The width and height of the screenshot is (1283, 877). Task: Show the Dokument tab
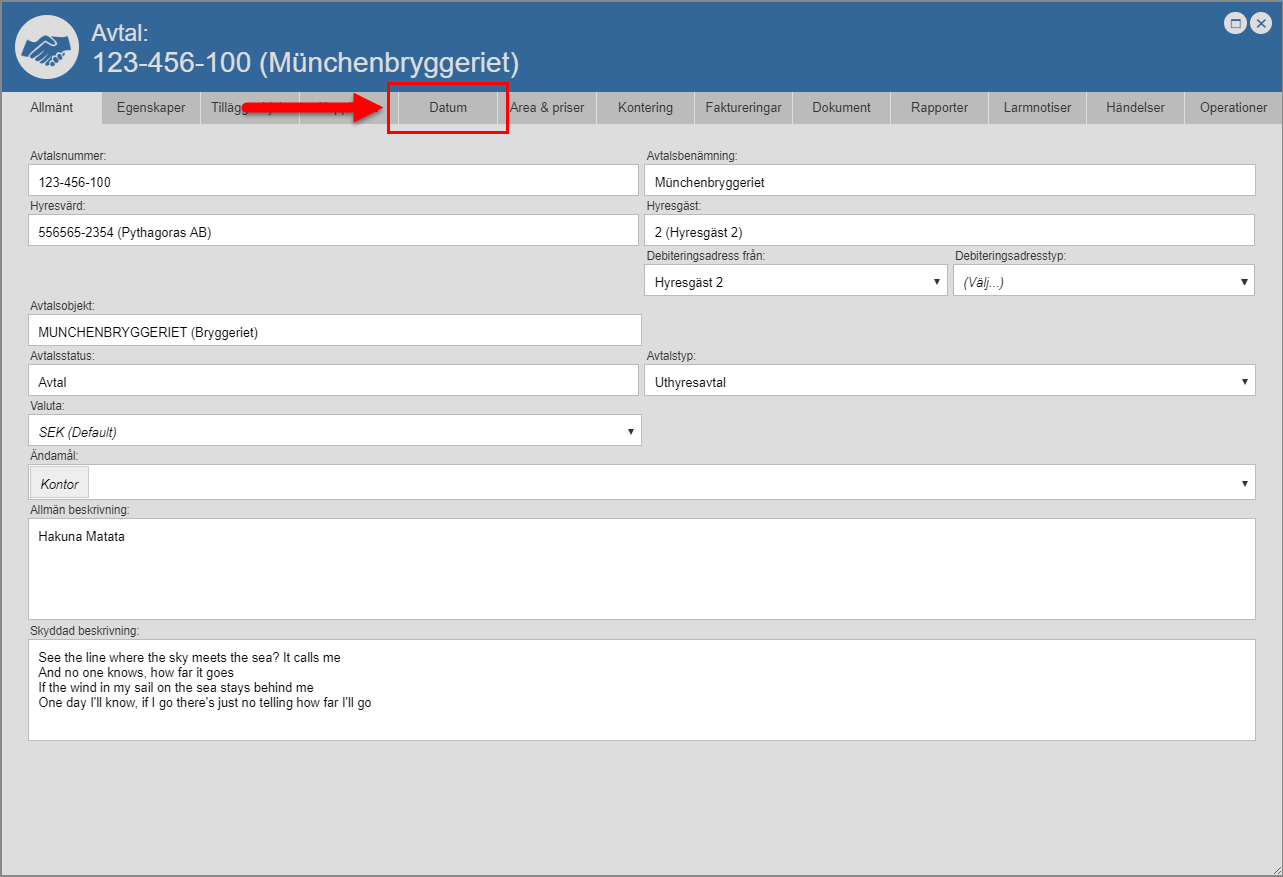tap(841, 108)
